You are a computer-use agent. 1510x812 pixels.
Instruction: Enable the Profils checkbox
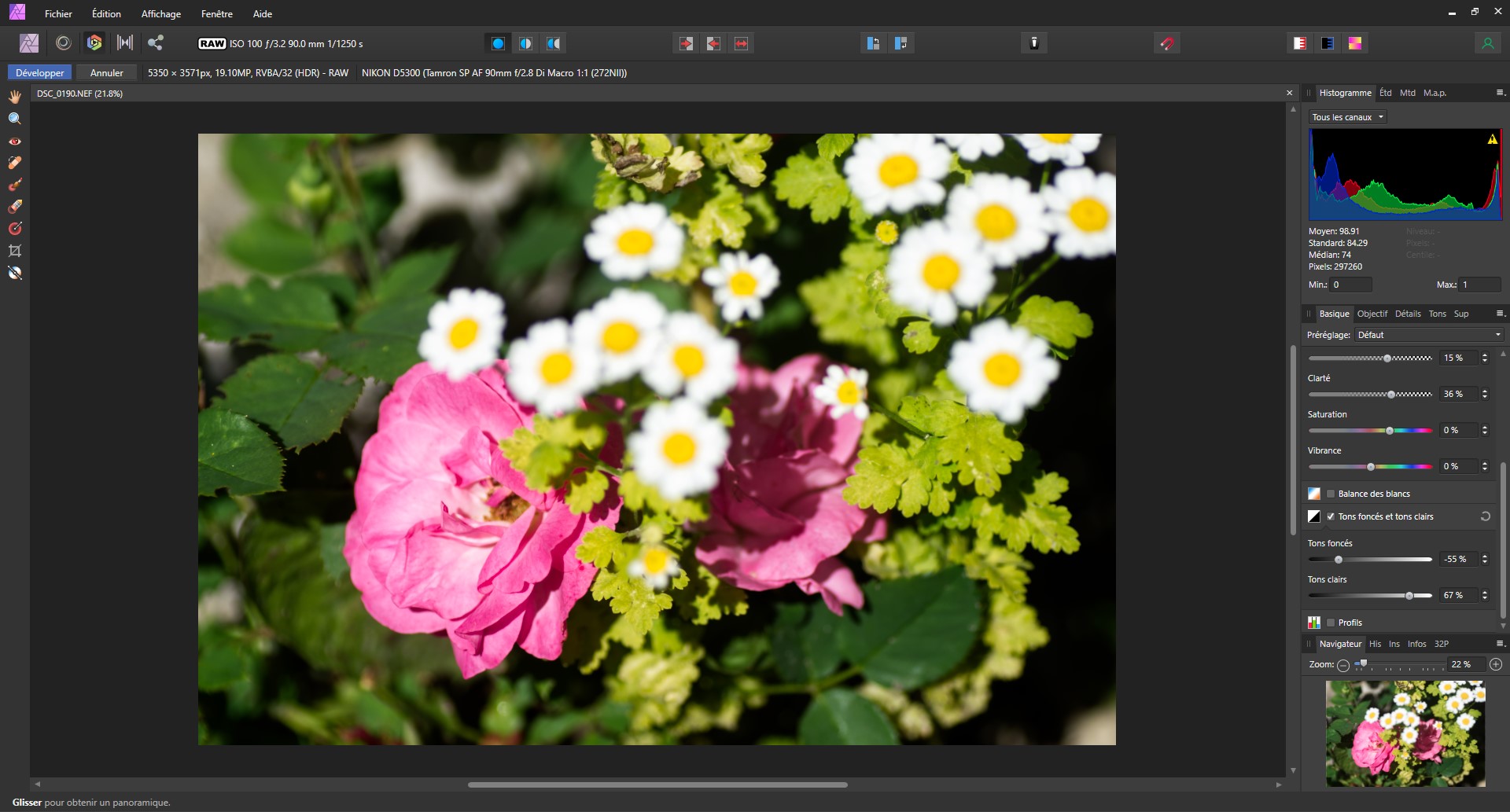point(1331,623)
